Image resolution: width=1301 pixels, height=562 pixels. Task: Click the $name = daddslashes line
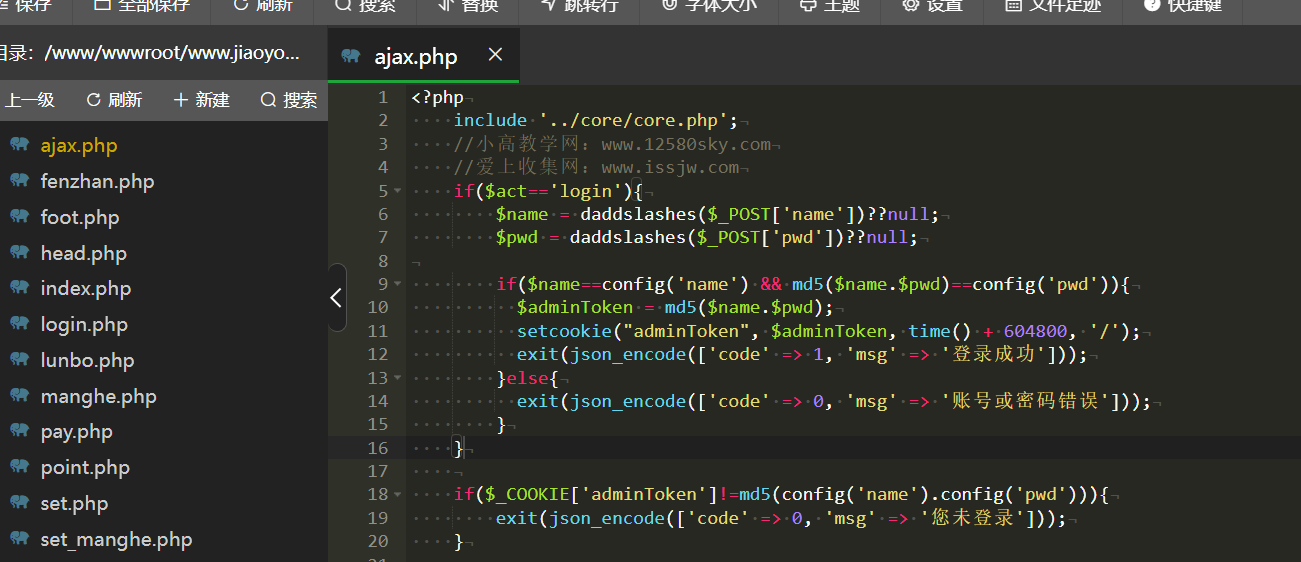click(x=718, y=214)
